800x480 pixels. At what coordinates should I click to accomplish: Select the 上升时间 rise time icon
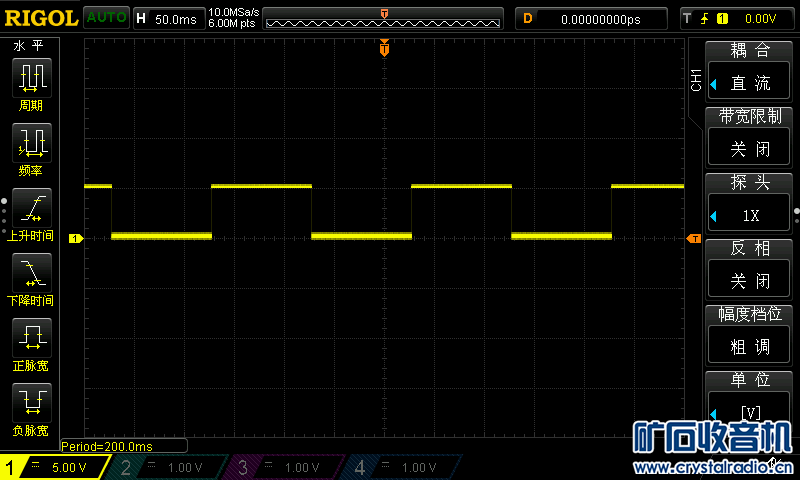[31, 208]
